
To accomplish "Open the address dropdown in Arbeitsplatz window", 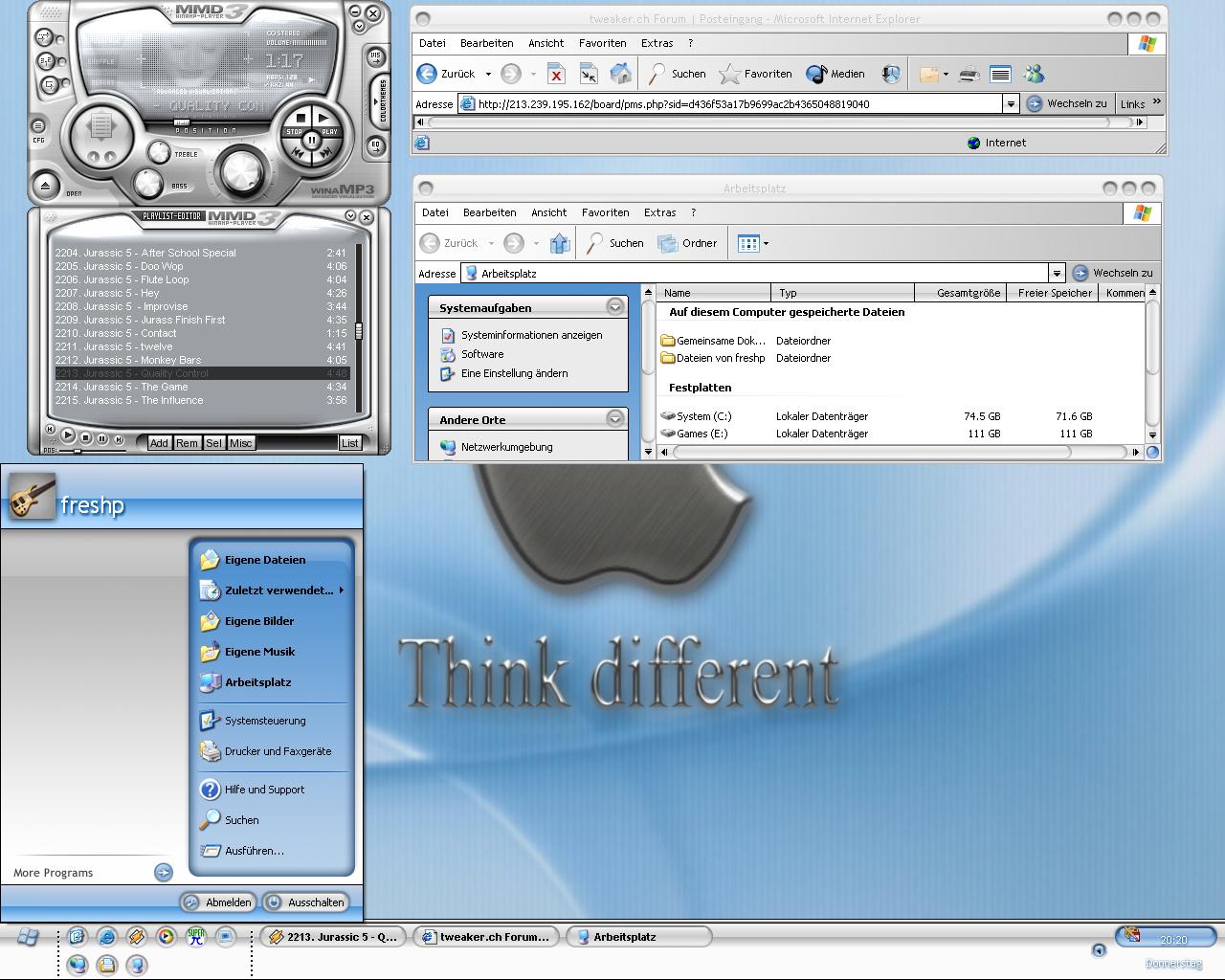I will [x=1057, y=274].
